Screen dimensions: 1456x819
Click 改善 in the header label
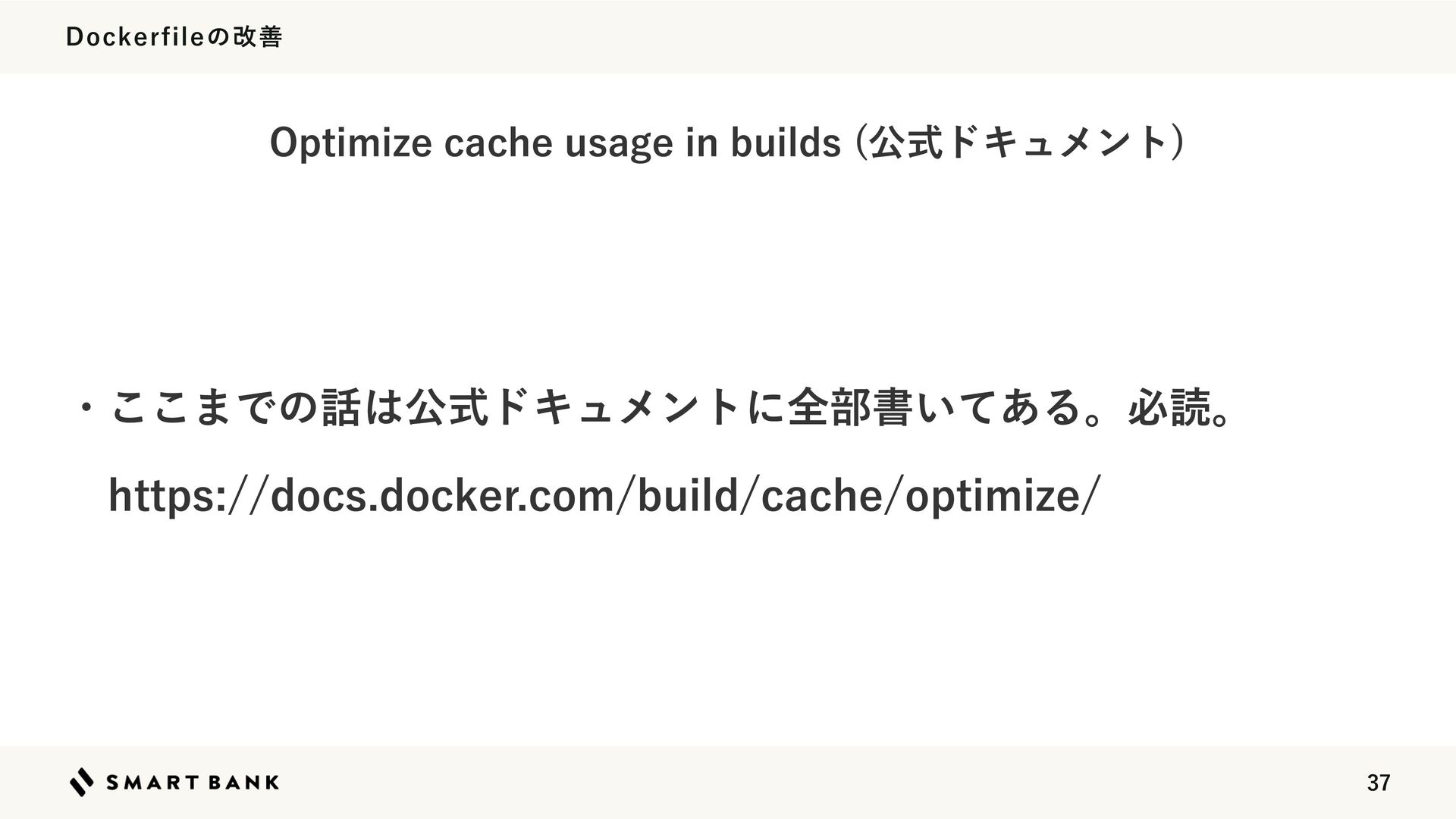[x=257, y=36]
